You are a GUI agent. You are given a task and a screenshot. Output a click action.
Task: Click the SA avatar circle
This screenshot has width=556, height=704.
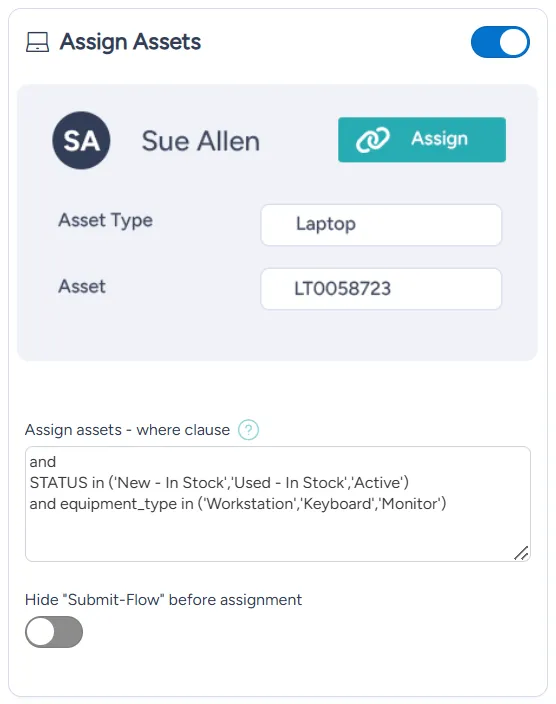(x=81, y=141)
